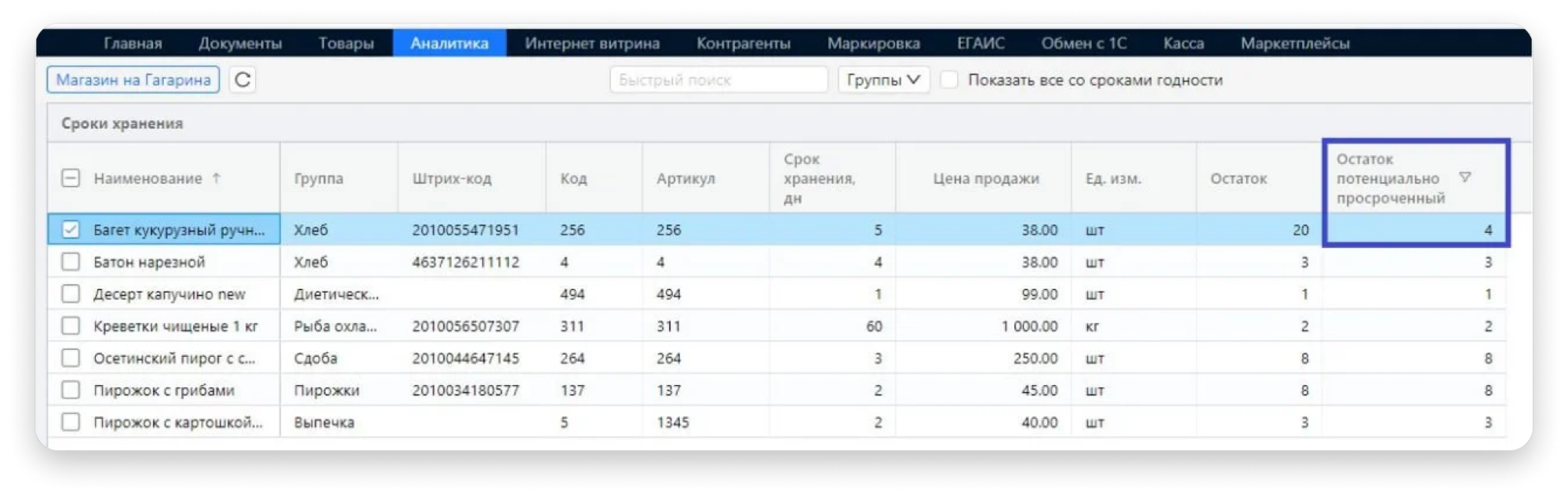1568x498 pixels.
Task: Open the Документы menu tab
Action: (x=240, y=43)
